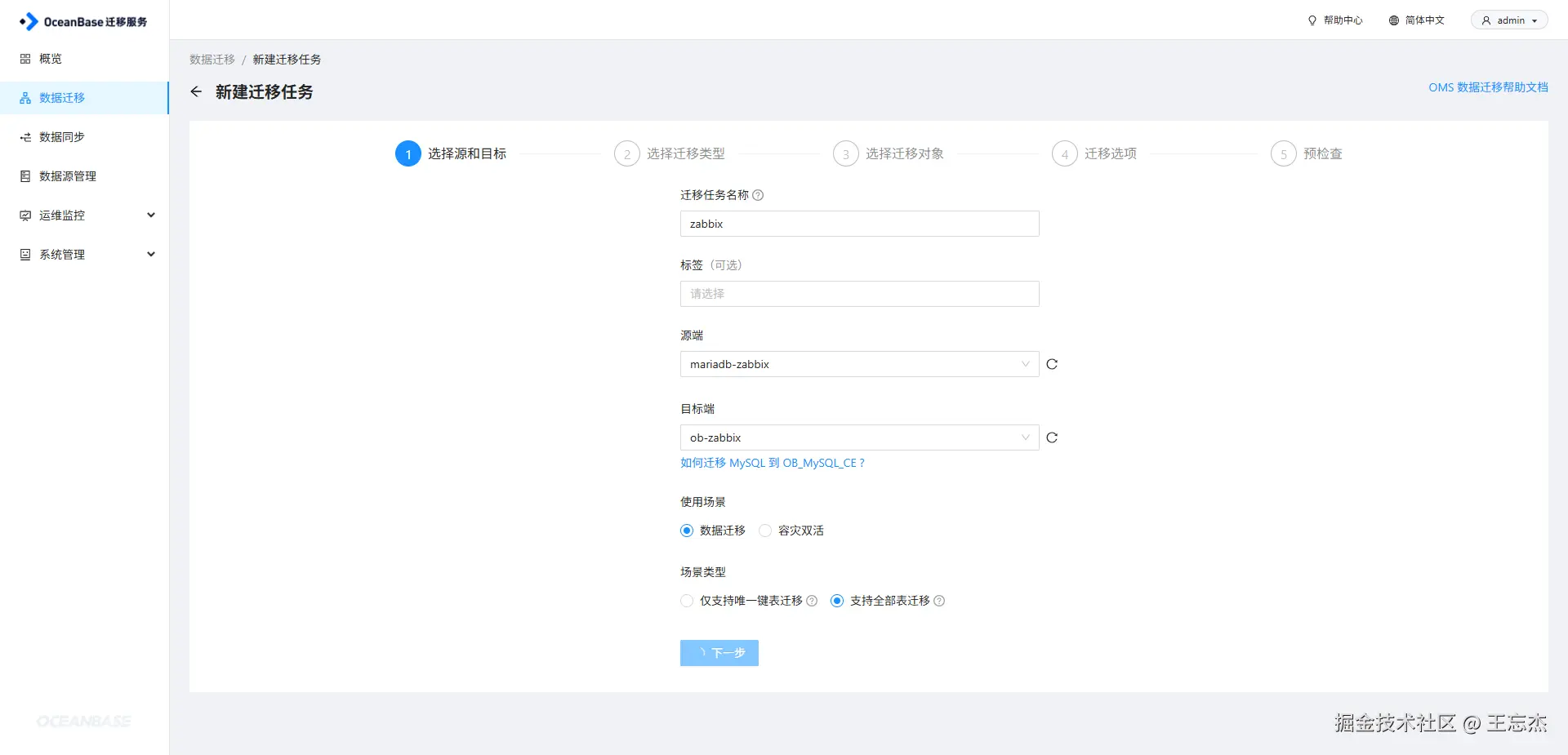Click the 数据源管理 sidebar icon
Screen dimensions: 1568x755
tap(25, 176)
